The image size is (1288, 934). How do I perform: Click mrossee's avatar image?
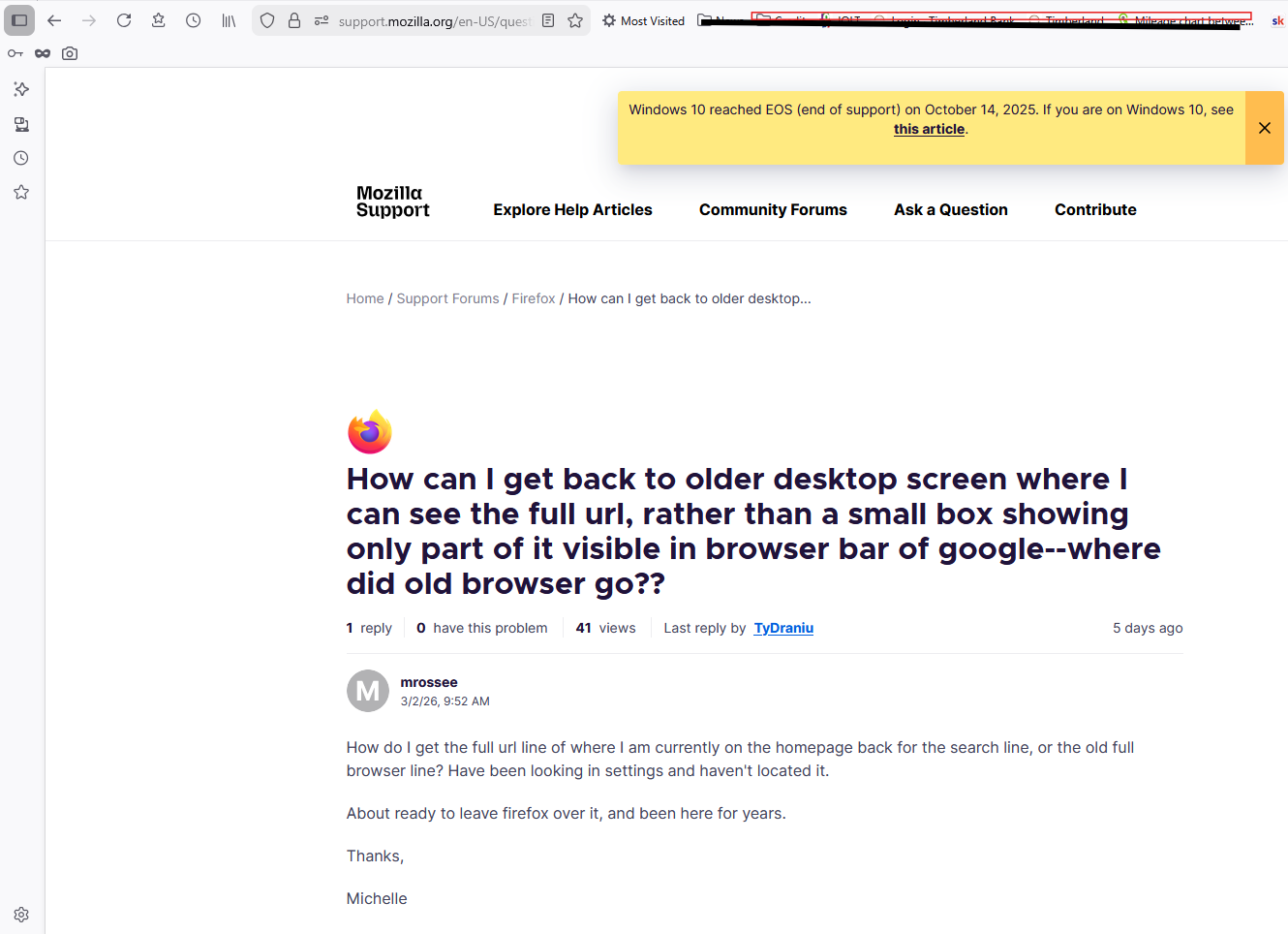(x=368, y=691)
